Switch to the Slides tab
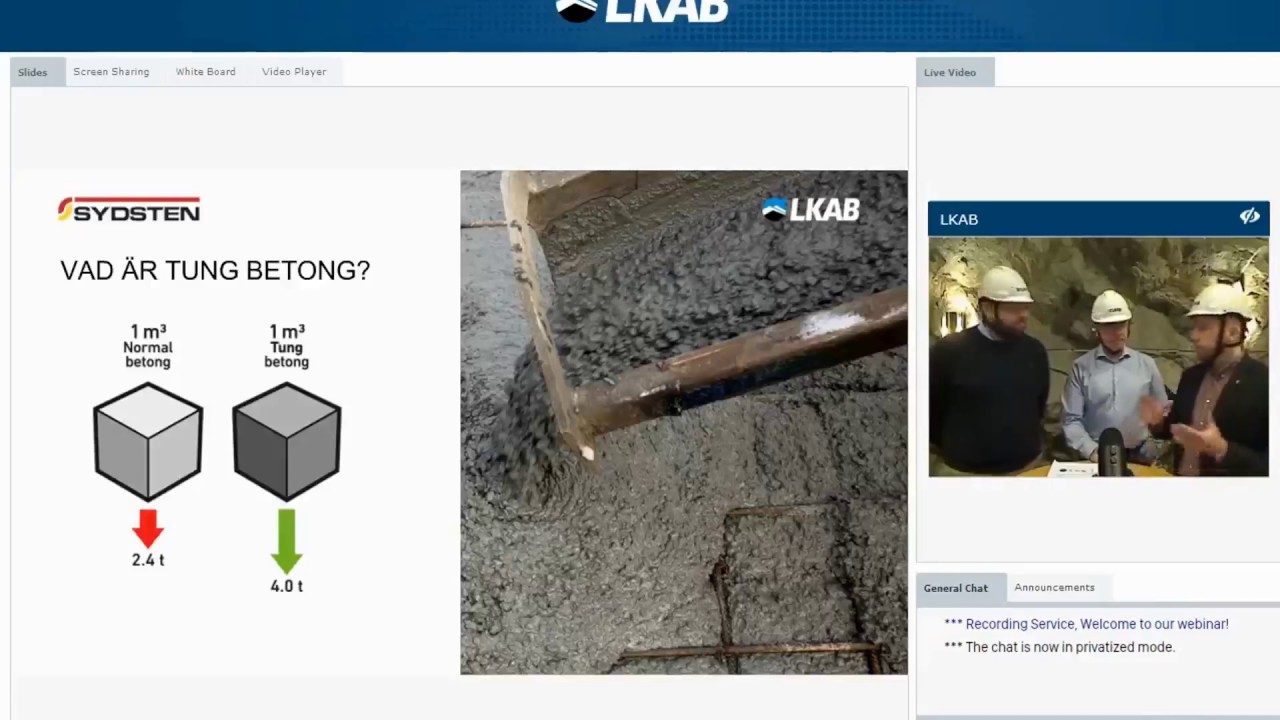The image size is (1280, 720). [33, 72]
